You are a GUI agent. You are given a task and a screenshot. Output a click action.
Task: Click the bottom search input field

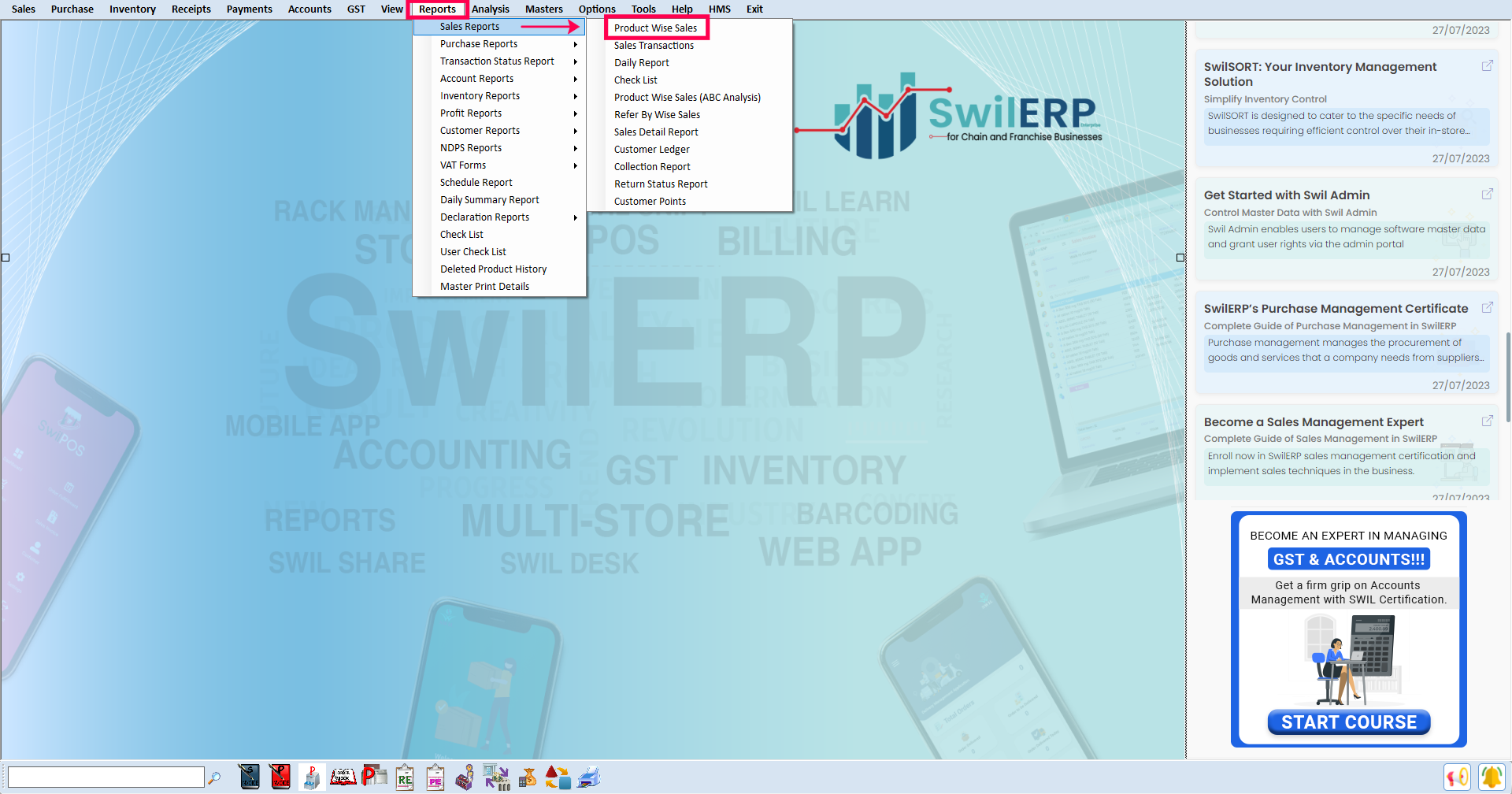106,777
